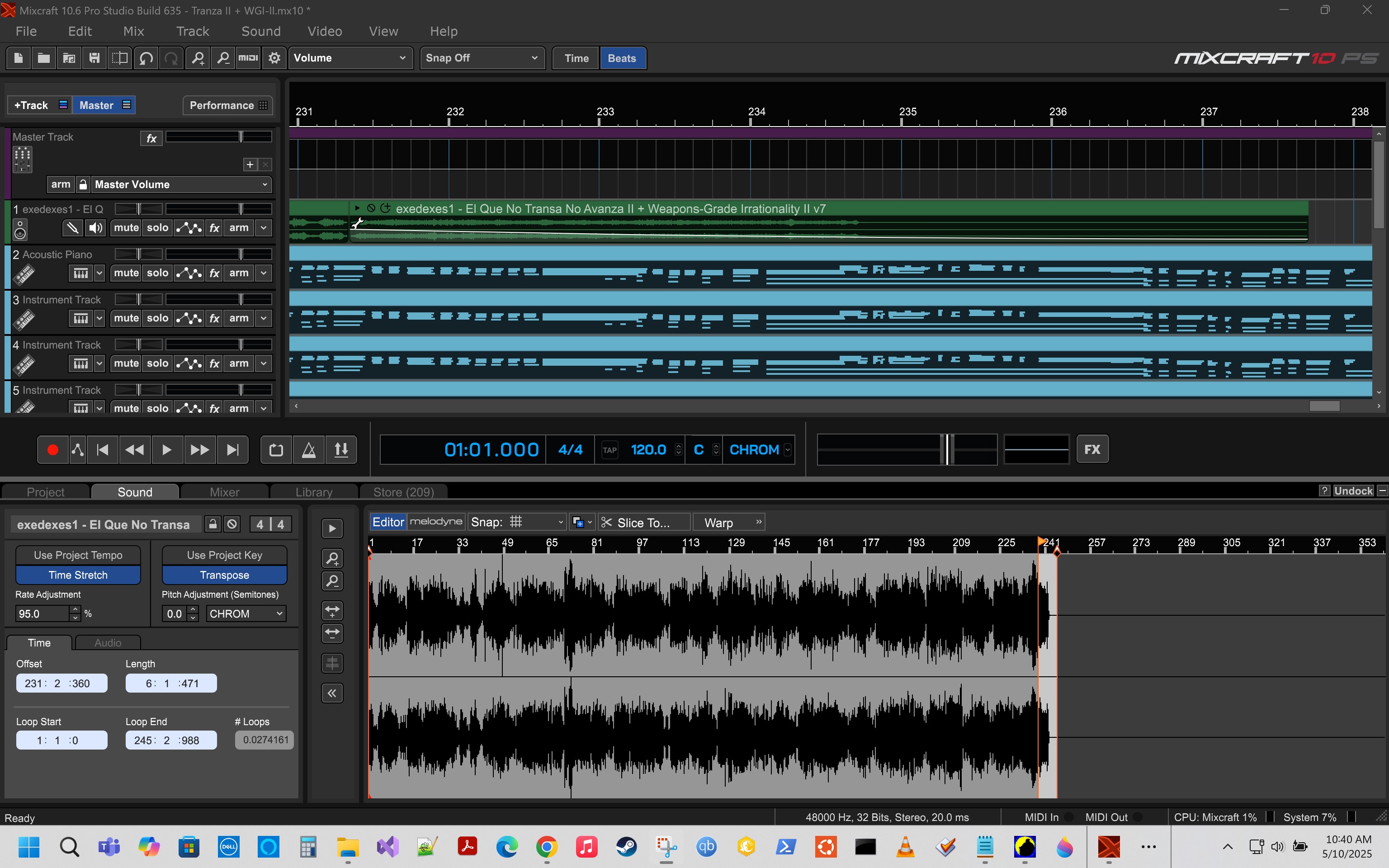
Task: Open the Acoustic Piano instrument dropdown arrow
Action: (x=99, y=273)
